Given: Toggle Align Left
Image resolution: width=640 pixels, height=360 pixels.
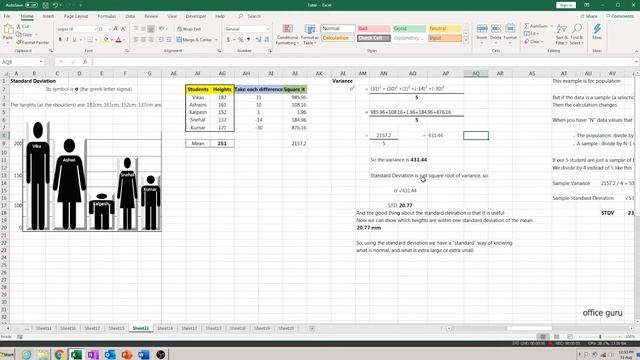Looking at the screenshot, I should [136, 40].
